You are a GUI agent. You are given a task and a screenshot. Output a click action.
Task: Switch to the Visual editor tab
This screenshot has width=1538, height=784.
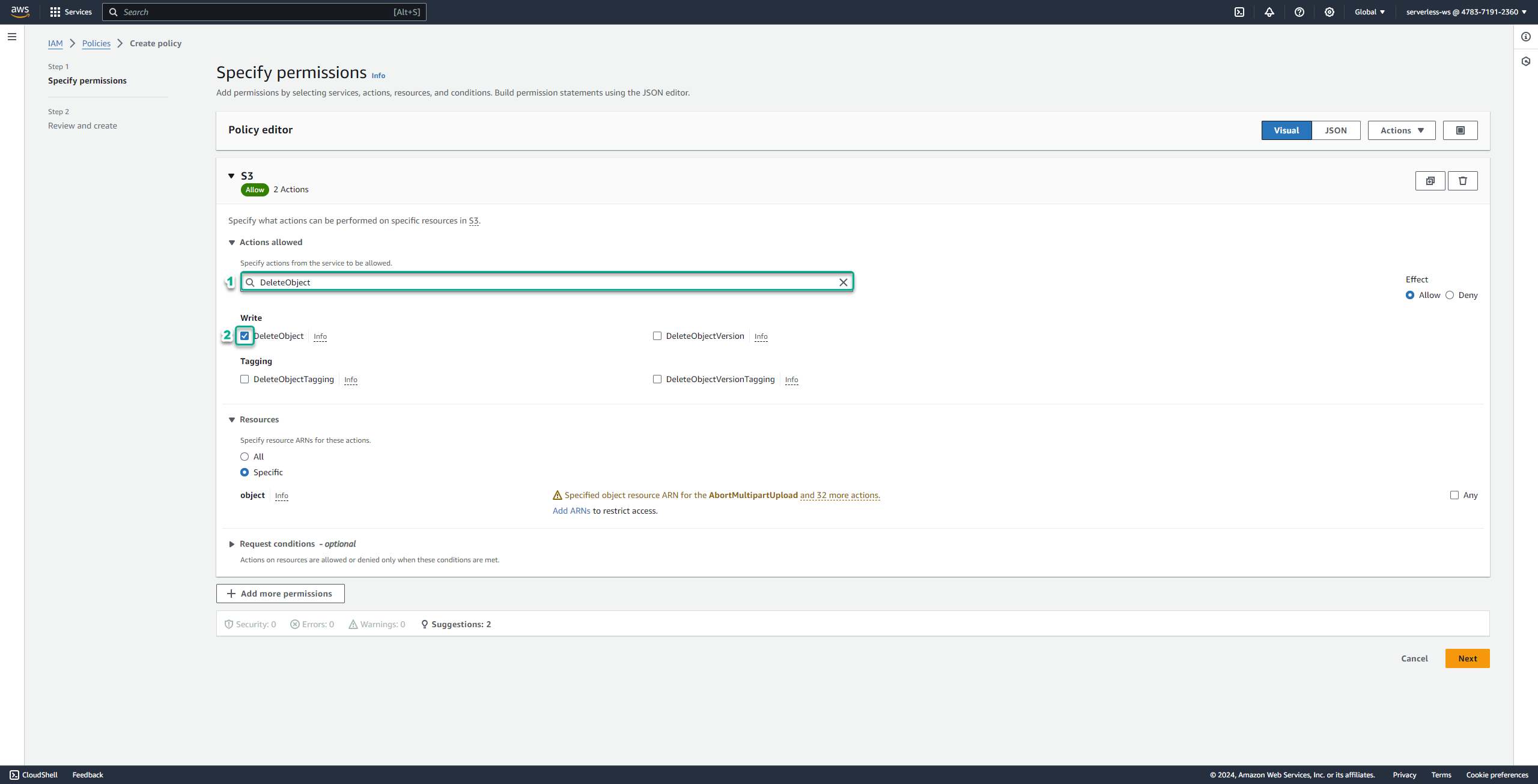[1286, 130]
